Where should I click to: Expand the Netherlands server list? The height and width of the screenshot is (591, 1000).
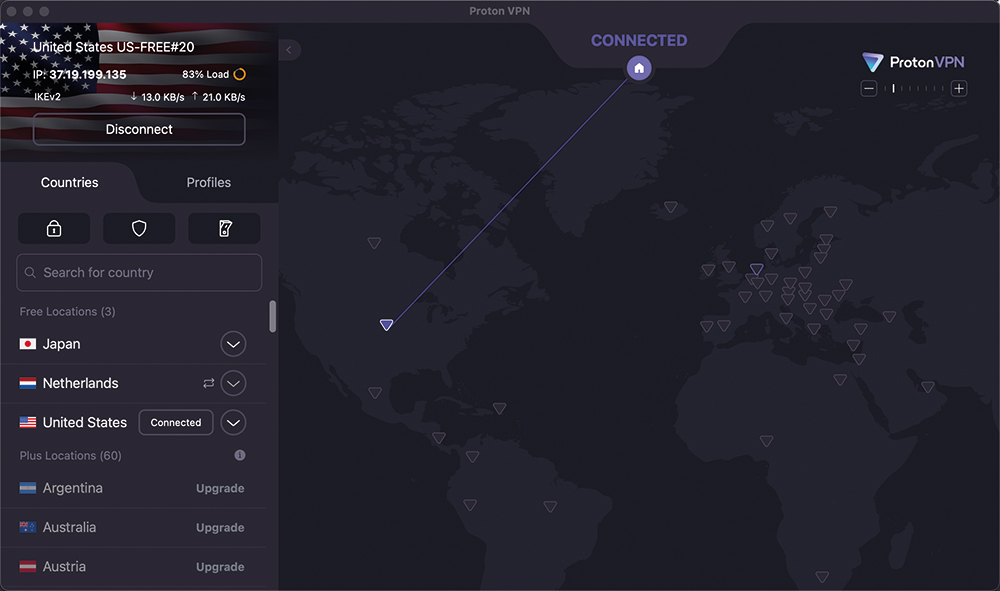[233, 383]
